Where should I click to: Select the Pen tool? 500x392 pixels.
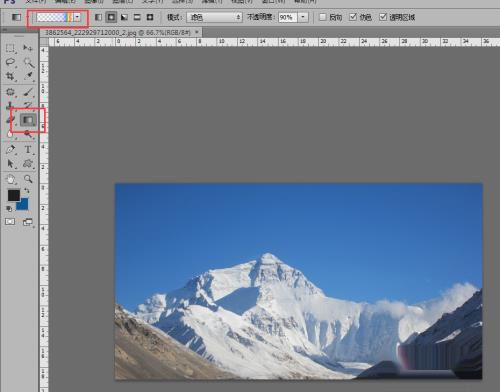point(10,150)
